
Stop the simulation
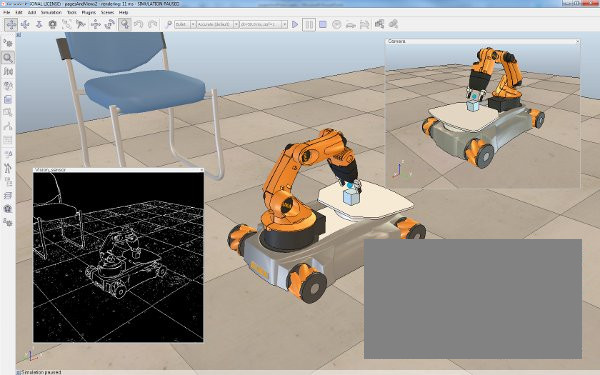323,24
